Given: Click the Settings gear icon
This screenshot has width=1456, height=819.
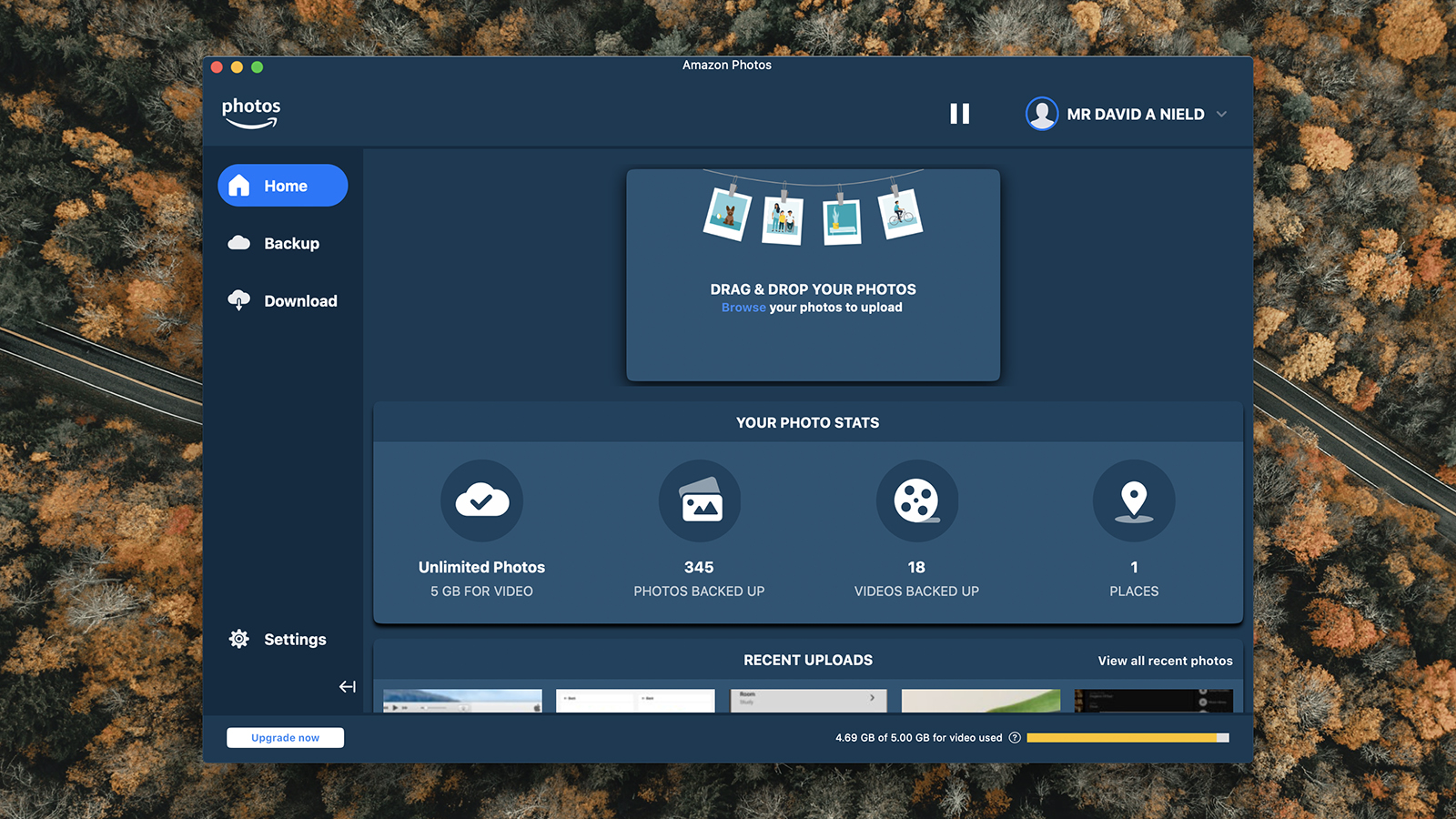Looking at the screenshot, I should [239, 639].
